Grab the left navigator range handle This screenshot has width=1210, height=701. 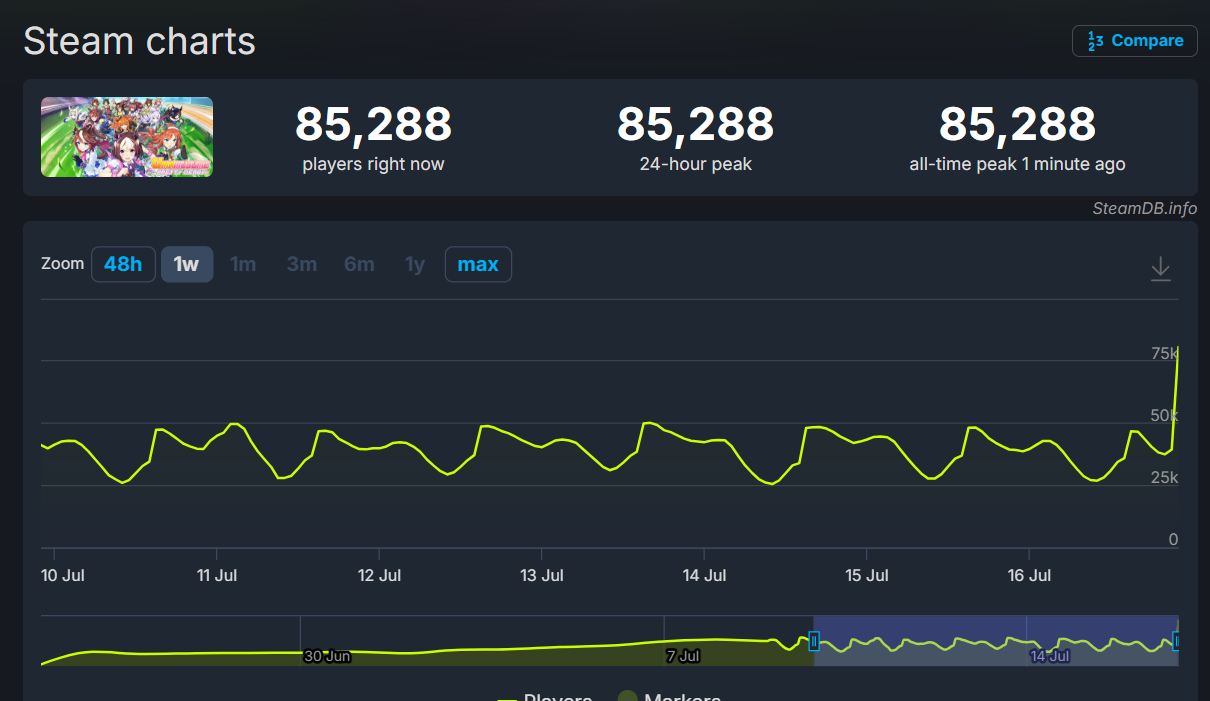pyautogui.click(x=814, y=641)
